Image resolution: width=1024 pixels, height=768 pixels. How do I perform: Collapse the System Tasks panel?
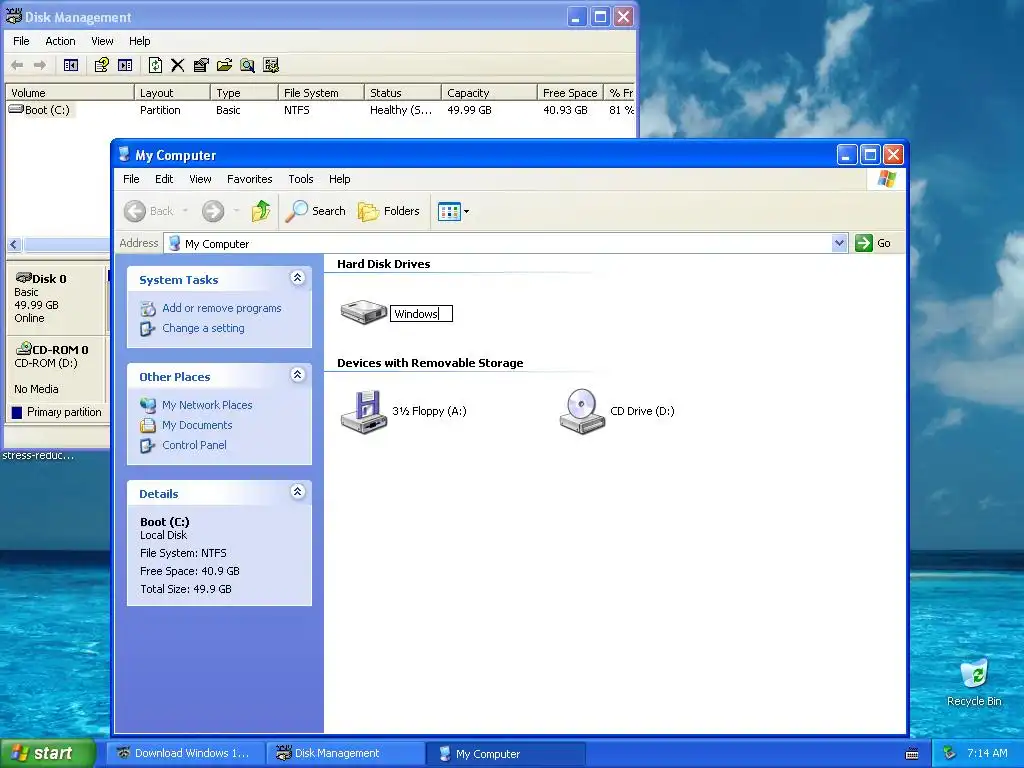click(297, 278)
